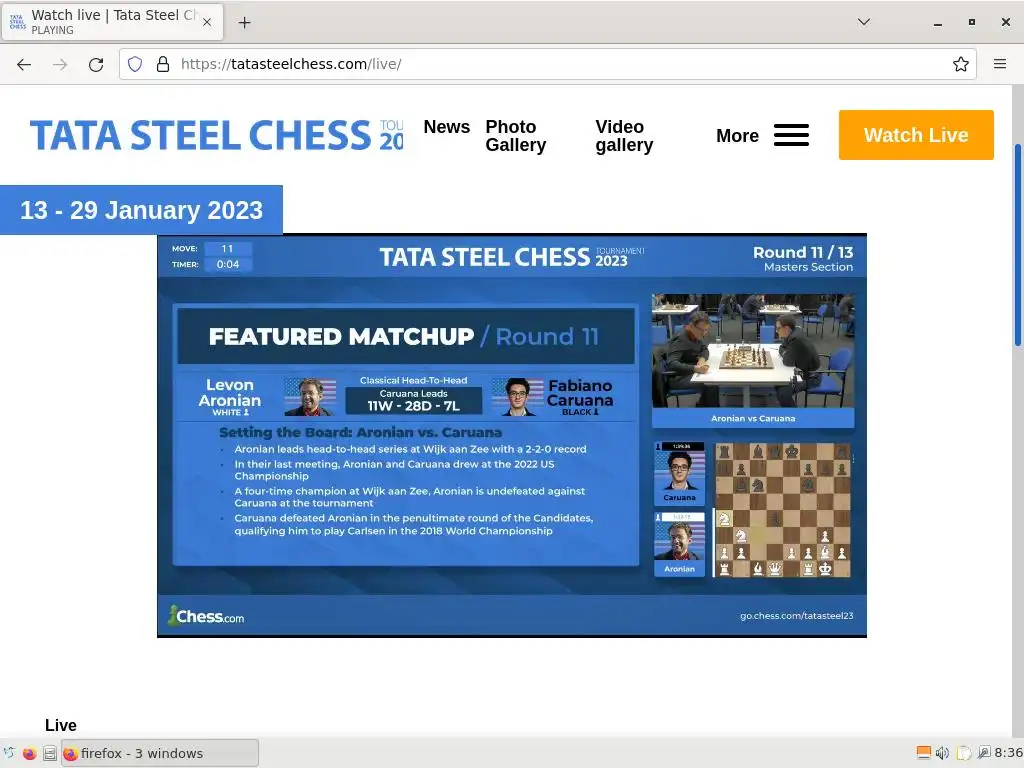Open the taskbar start menu icon

click(8, 754)
